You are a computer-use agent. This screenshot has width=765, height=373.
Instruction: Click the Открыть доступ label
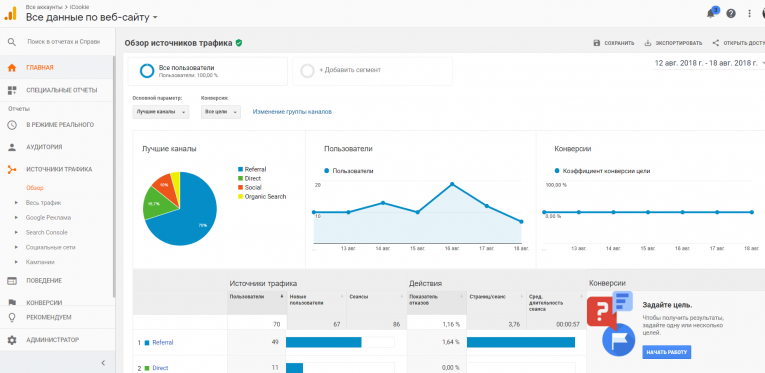click(744, 43)
